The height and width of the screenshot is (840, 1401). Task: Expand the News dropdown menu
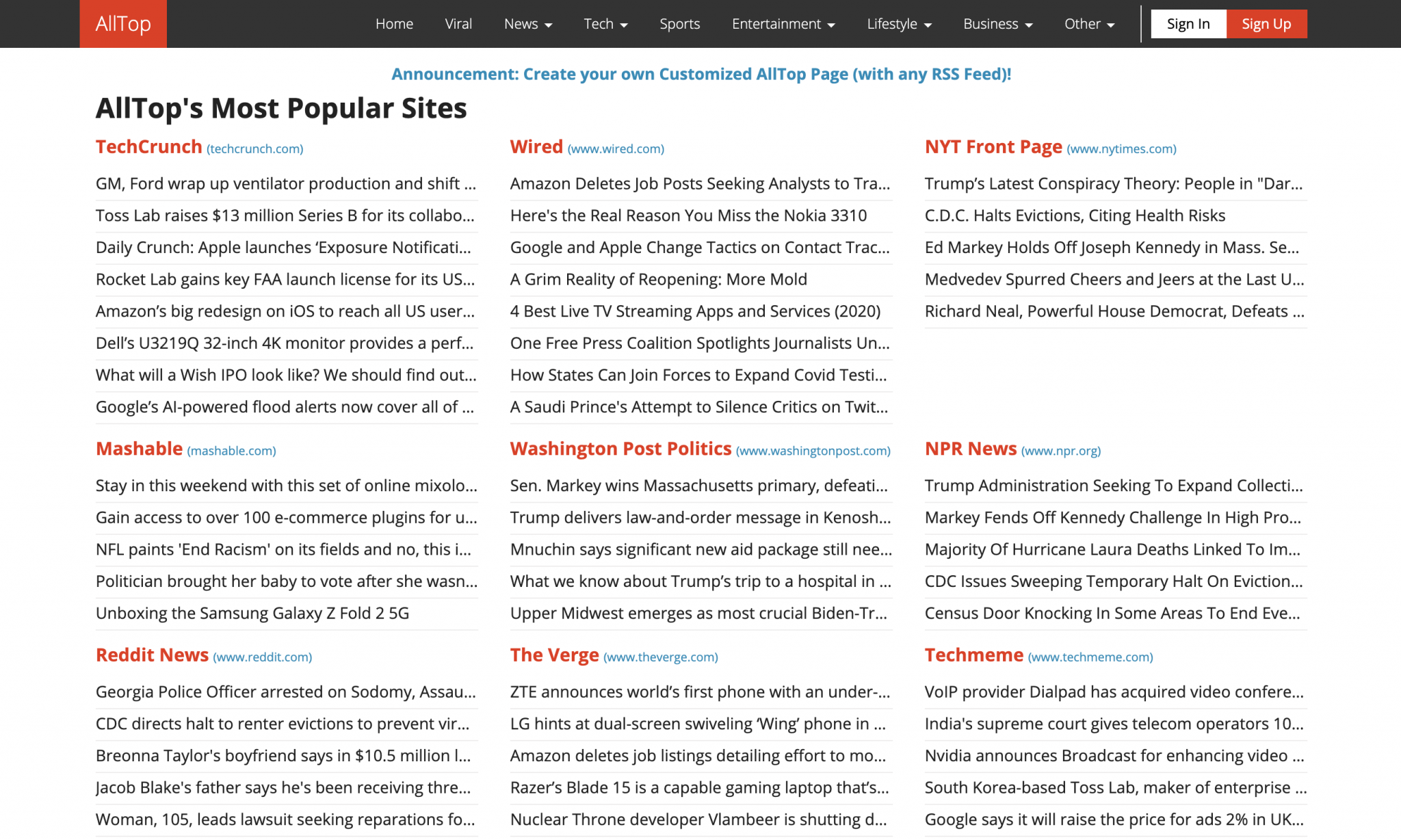527,24
